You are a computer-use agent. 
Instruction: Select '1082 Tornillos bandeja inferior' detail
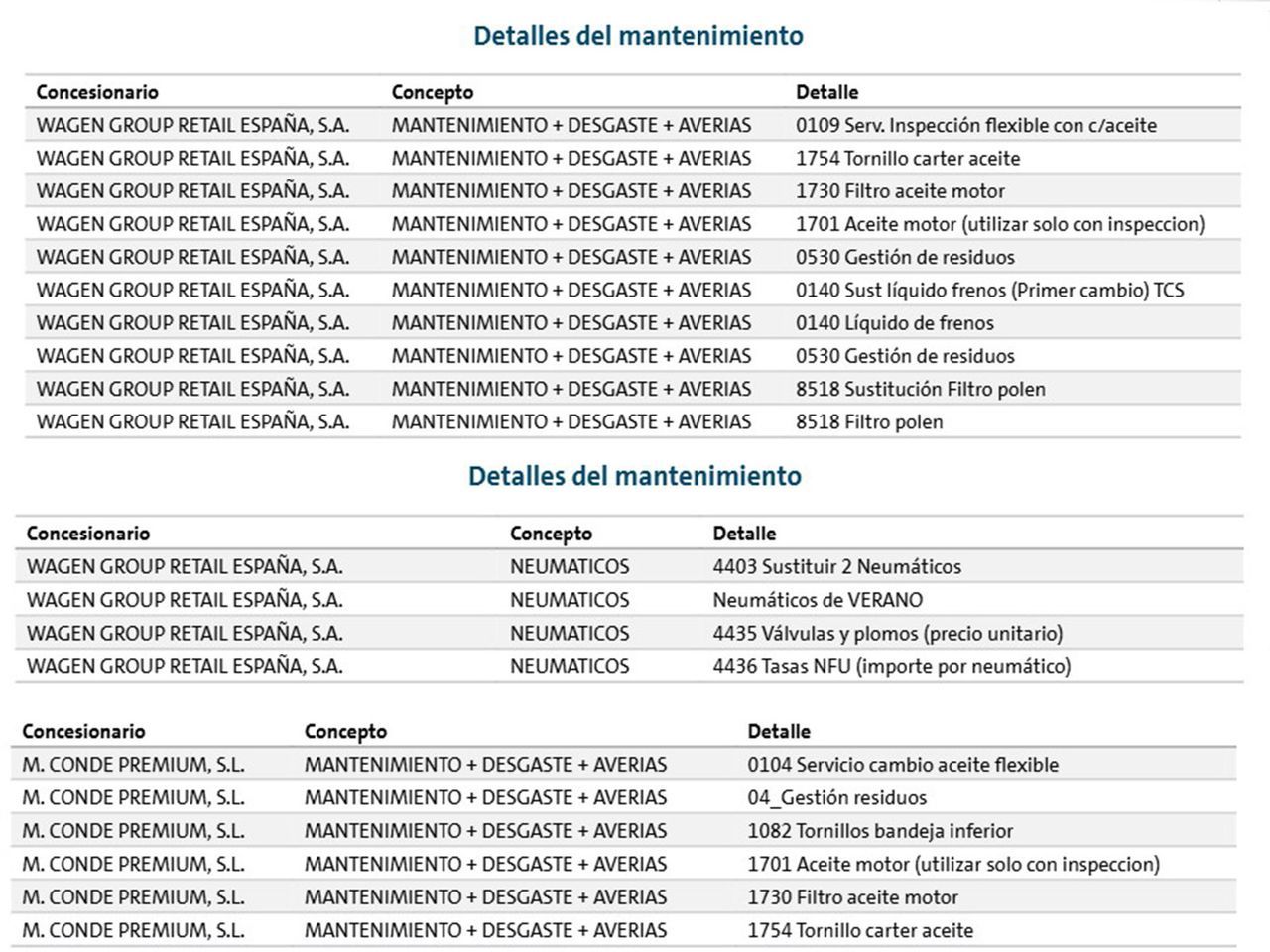(x=880, y=831)
